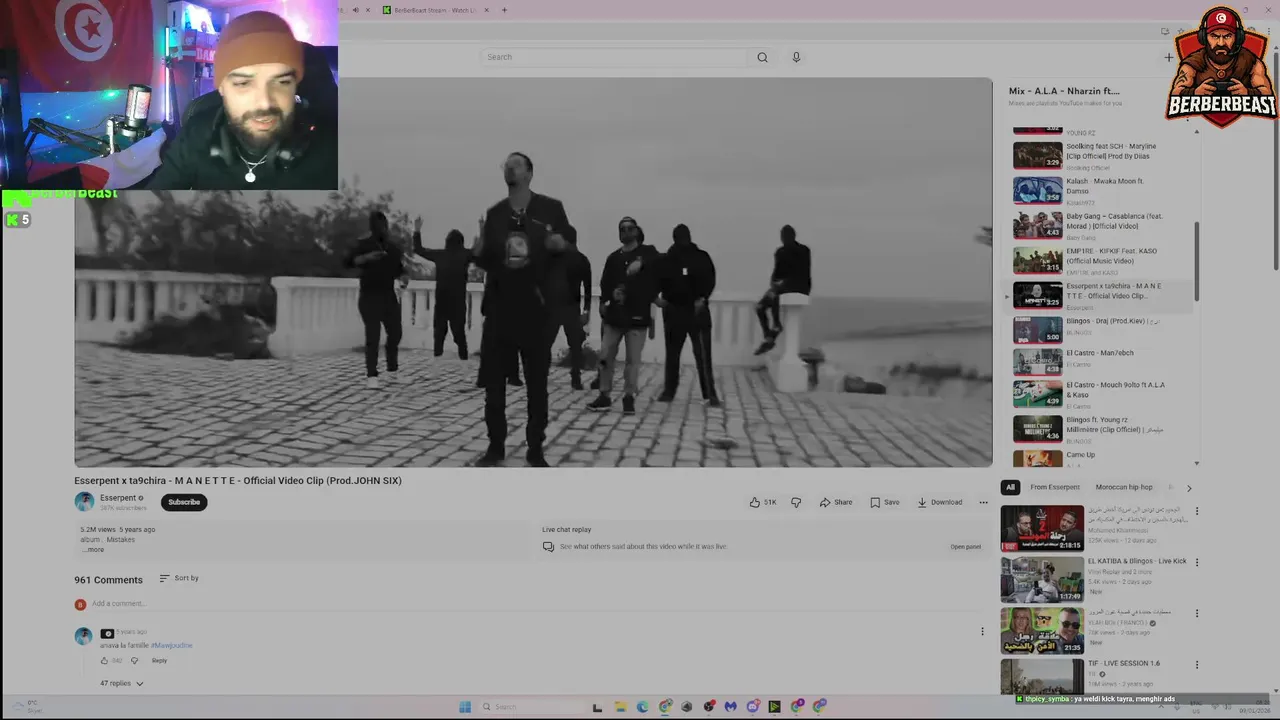The image size is (1280, 720).
Task: Select the All filter chip
Action: [1010, 487]
